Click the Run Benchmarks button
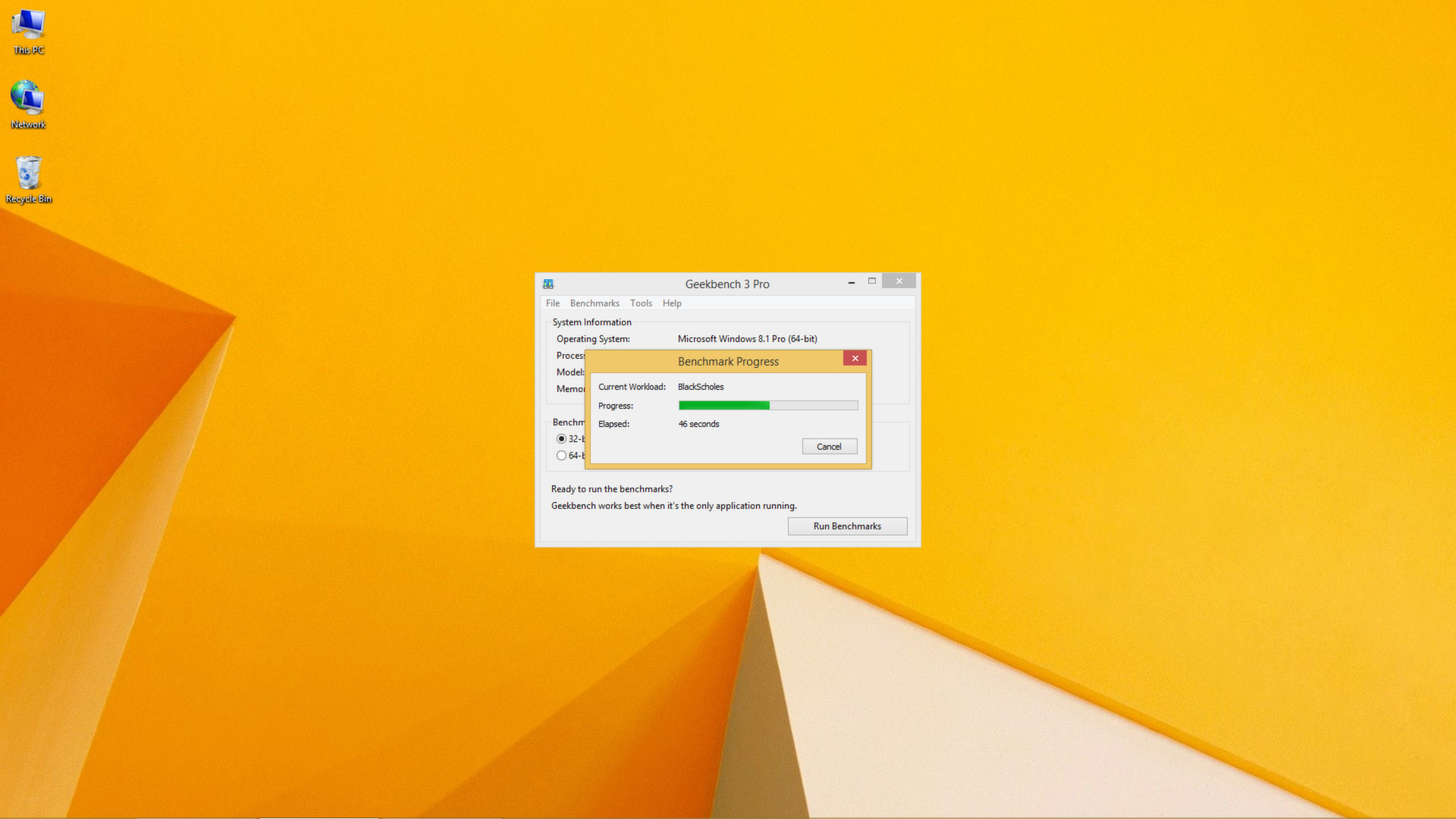Screen dimensions: 1456x819 (x=847, y=526)
